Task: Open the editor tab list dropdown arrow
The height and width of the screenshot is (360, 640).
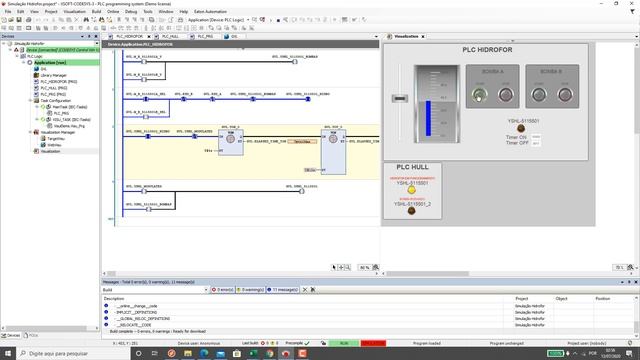Action: point(376,36)
